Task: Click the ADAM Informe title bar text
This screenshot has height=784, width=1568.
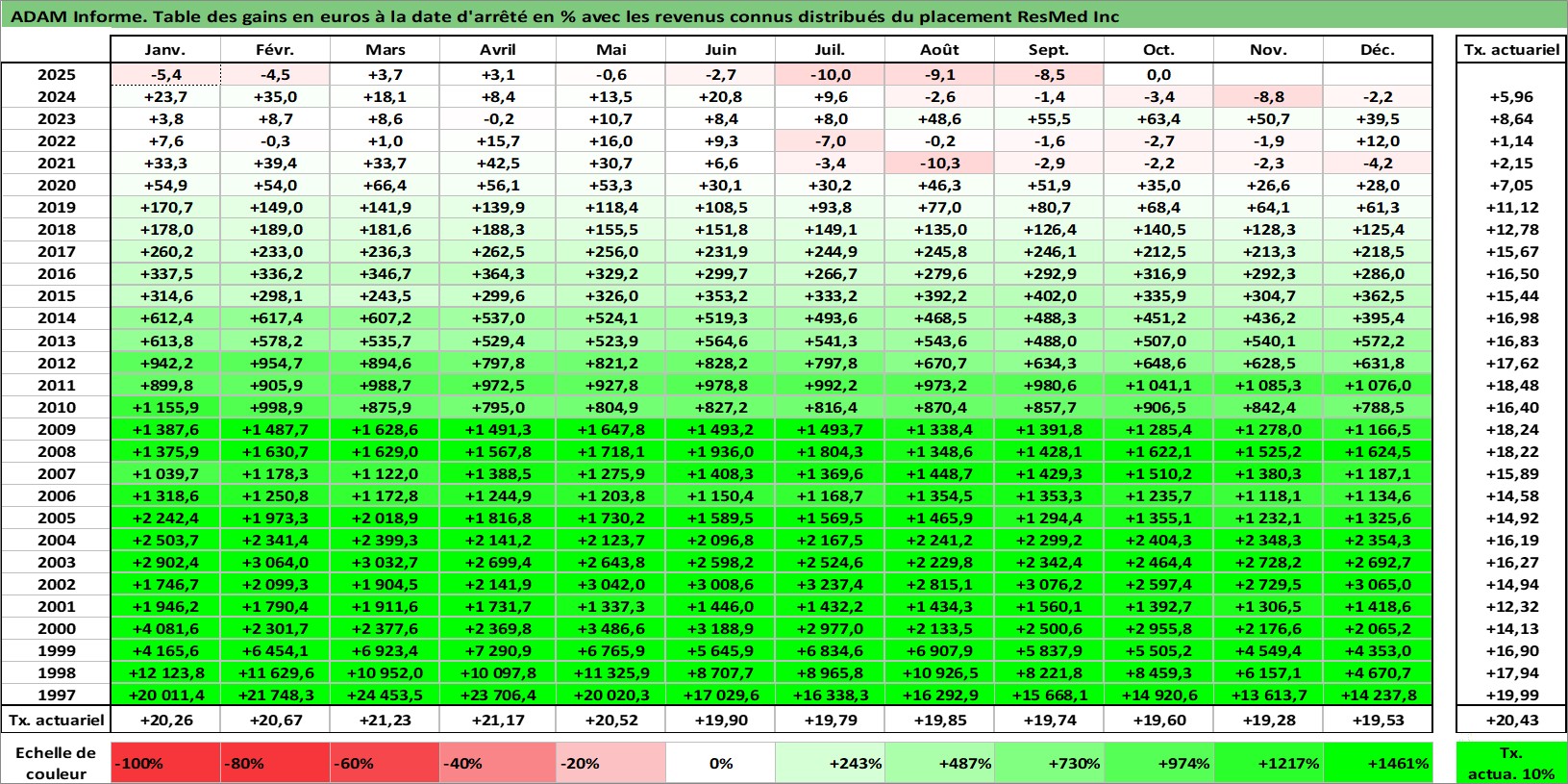Action: [564, 16]
